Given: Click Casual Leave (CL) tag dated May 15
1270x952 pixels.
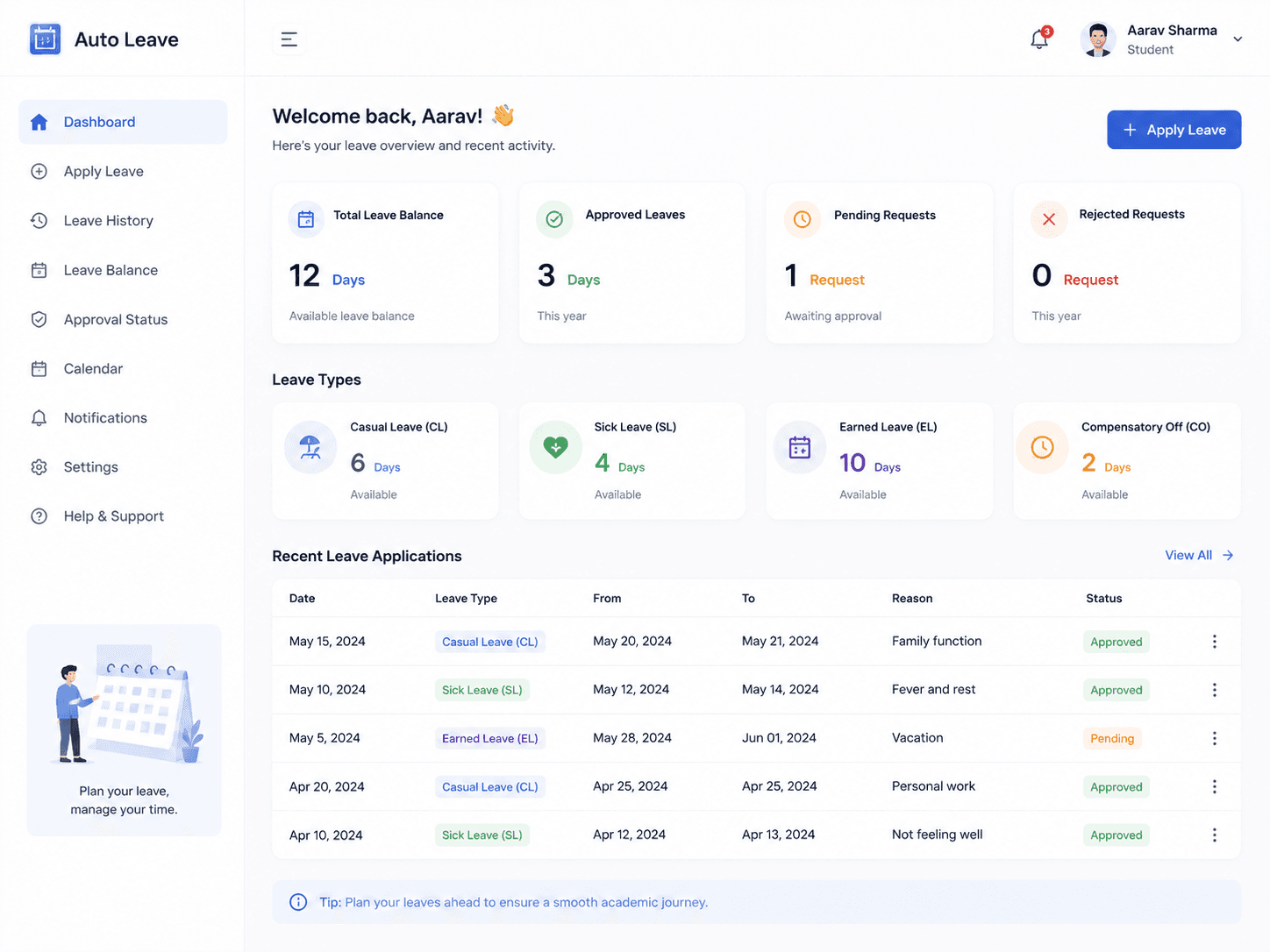Looking at the screenshot, I should click(x=490, y=642).
